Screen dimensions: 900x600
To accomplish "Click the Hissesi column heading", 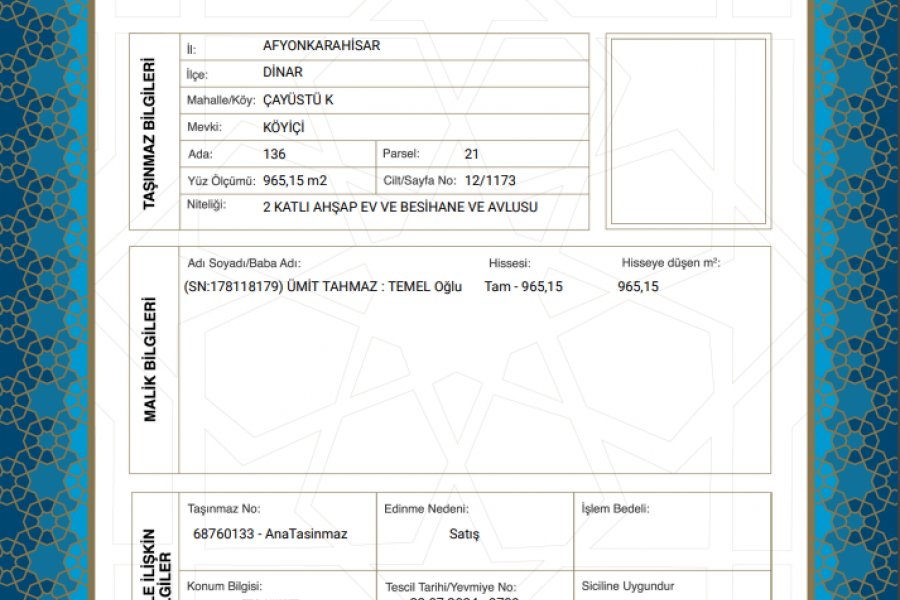I will point(510,263).
